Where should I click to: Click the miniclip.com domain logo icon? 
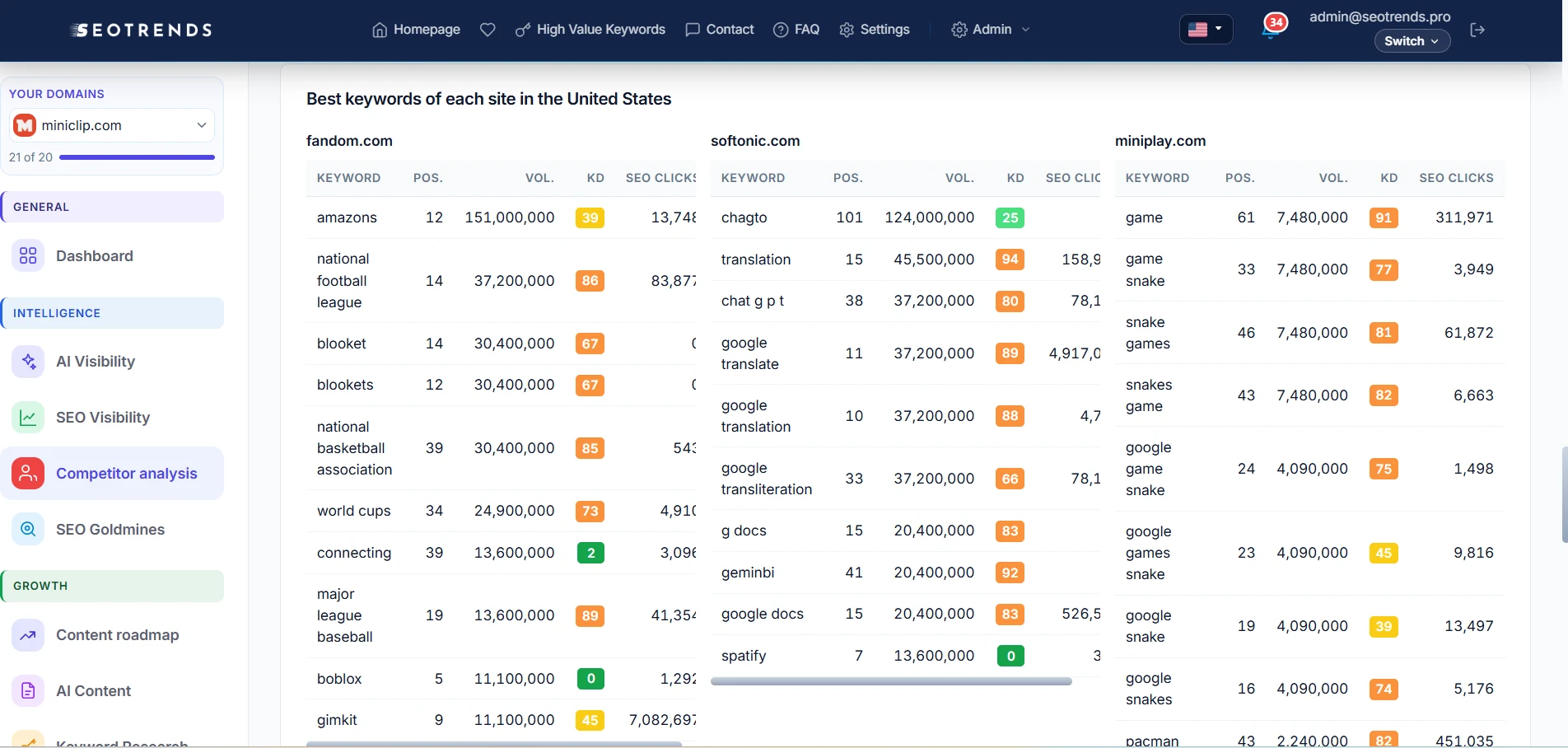coord(25,125)
